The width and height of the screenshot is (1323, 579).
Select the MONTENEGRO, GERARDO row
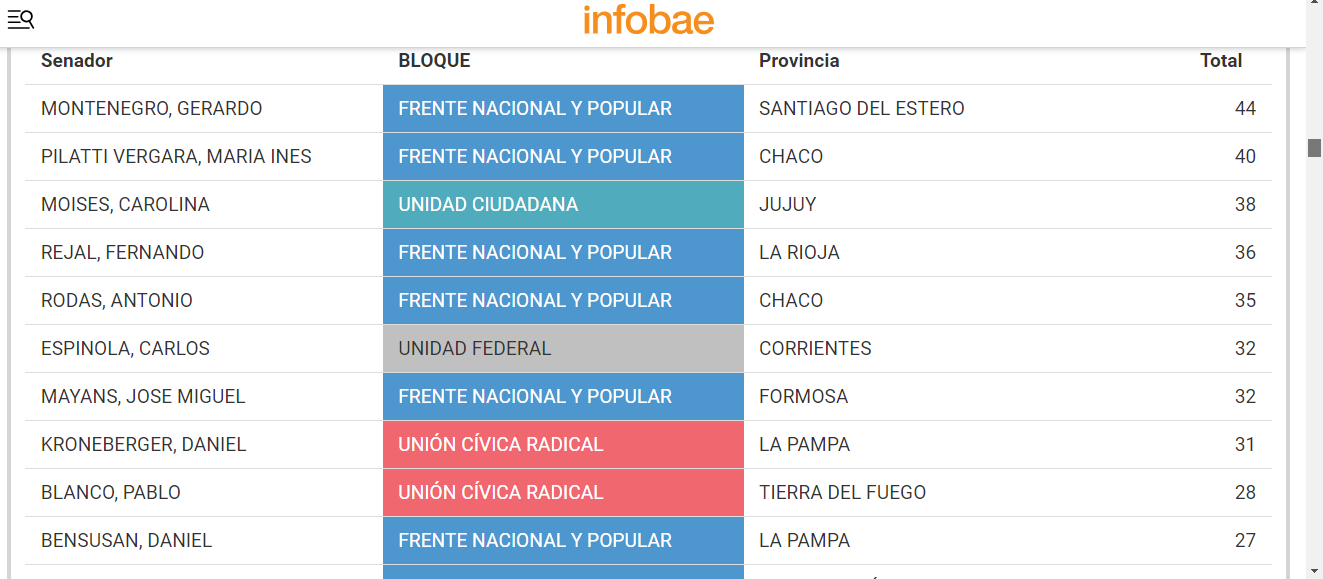(x=648, y=109)
